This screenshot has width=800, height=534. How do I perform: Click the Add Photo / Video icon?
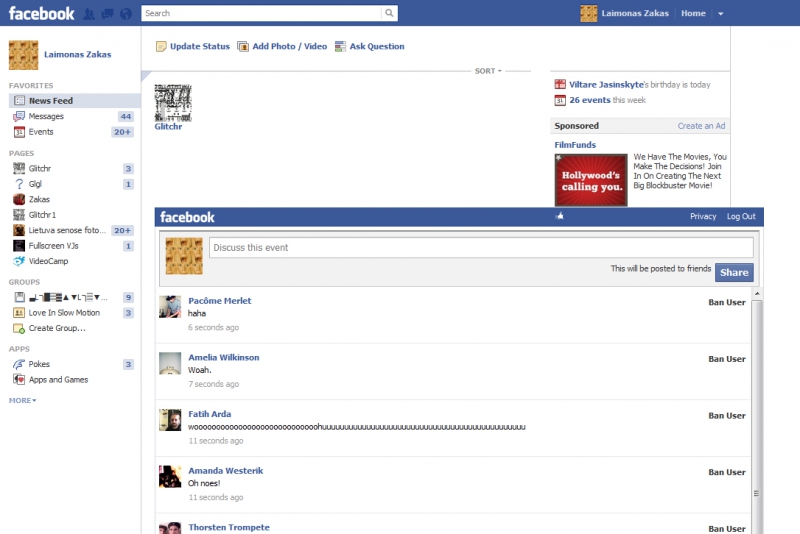click(243, 46)
